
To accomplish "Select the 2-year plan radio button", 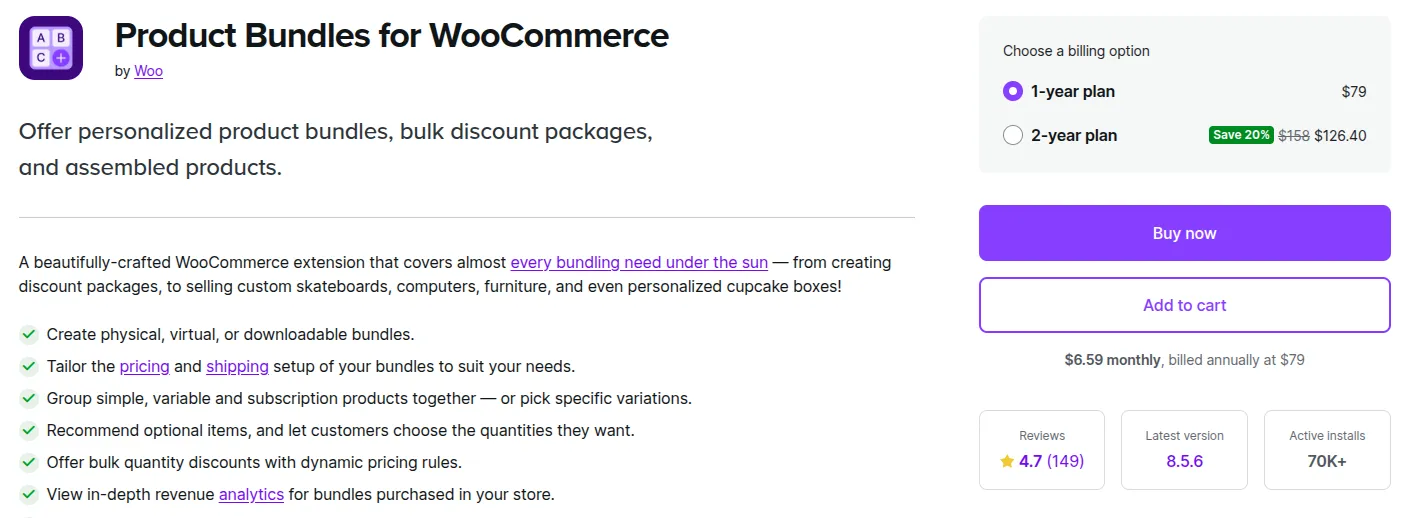I will tap(1012, 135).
